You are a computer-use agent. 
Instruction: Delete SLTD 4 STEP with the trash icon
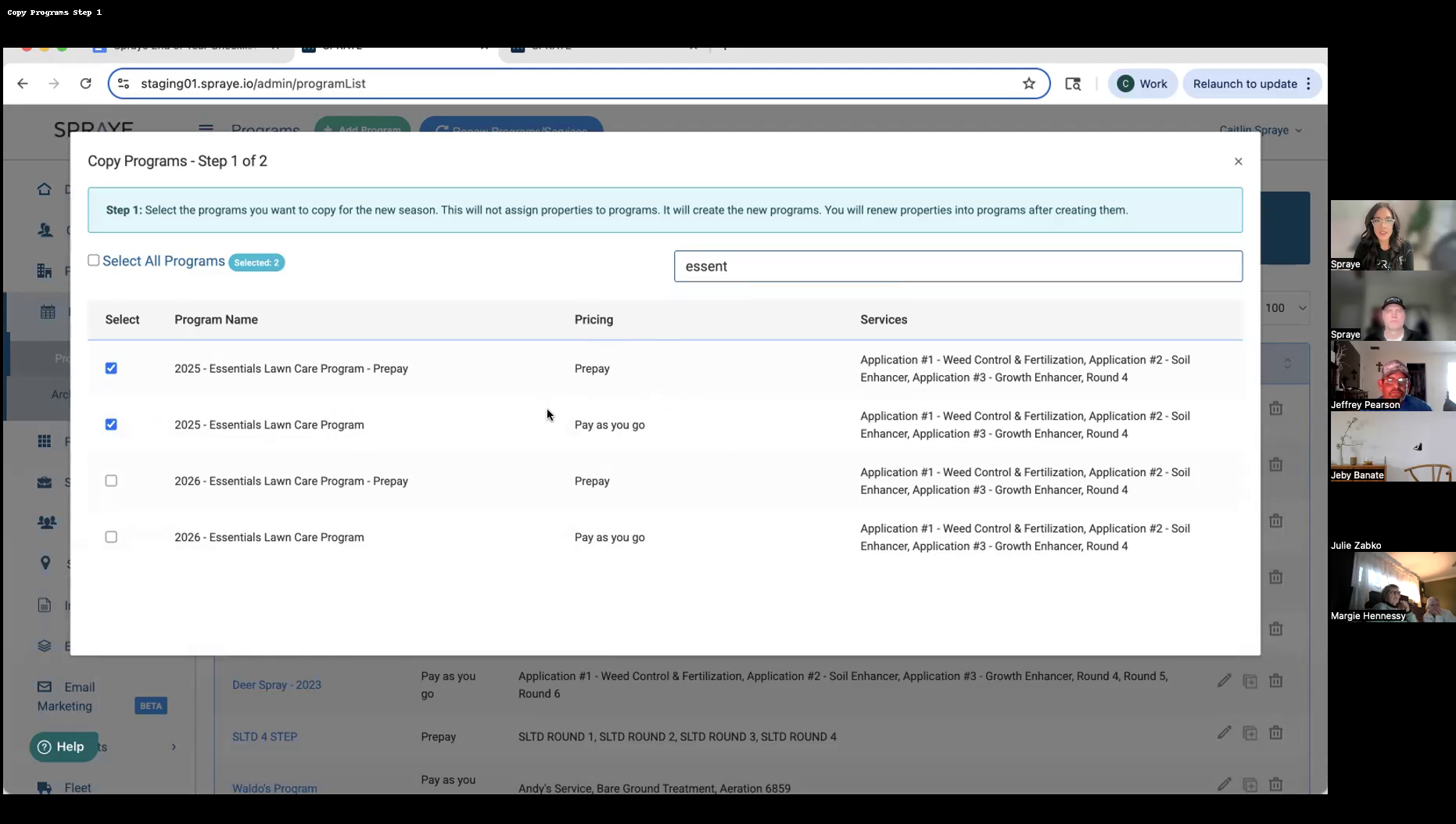coord(1276,733)
